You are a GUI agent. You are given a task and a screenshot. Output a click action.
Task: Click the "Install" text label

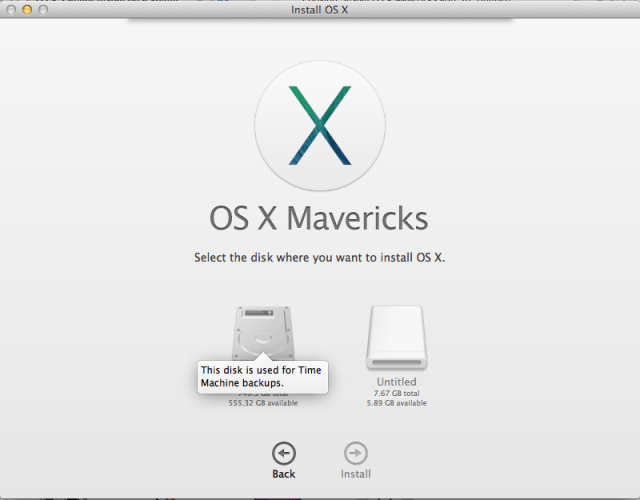[x=356, y=474]
